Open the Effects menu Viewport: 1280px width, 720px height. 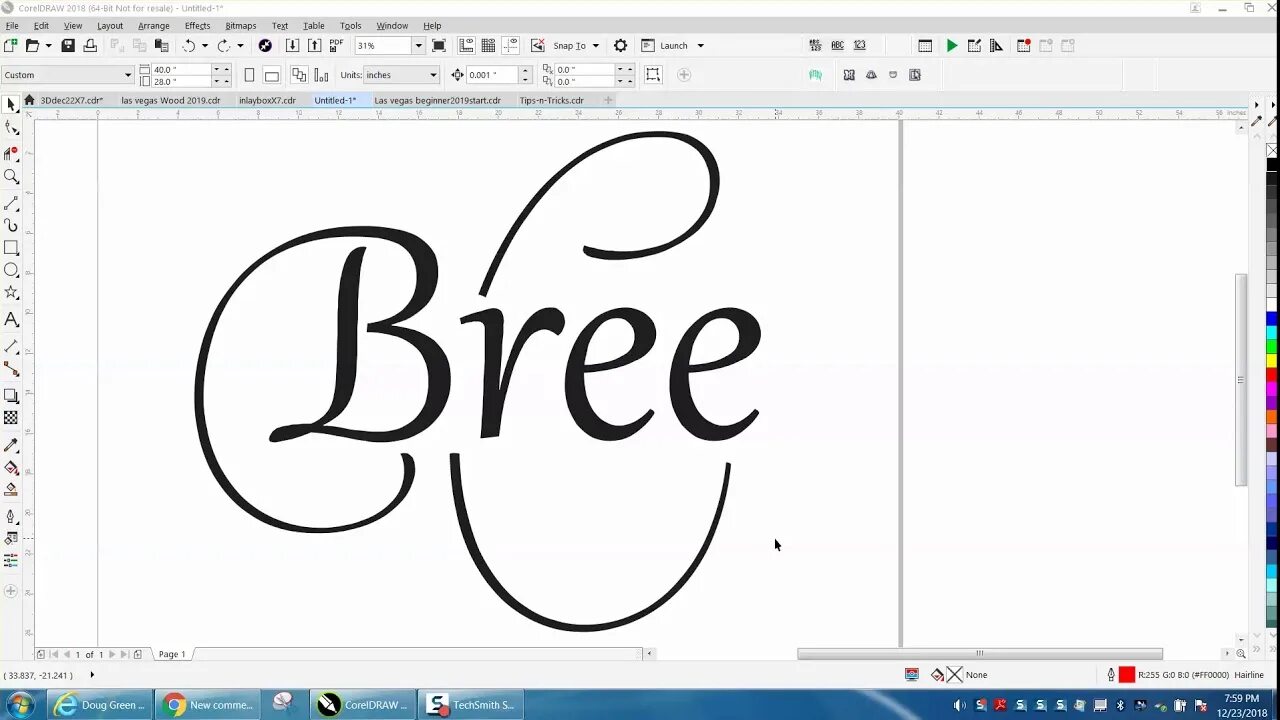click(x=197, y=26)
